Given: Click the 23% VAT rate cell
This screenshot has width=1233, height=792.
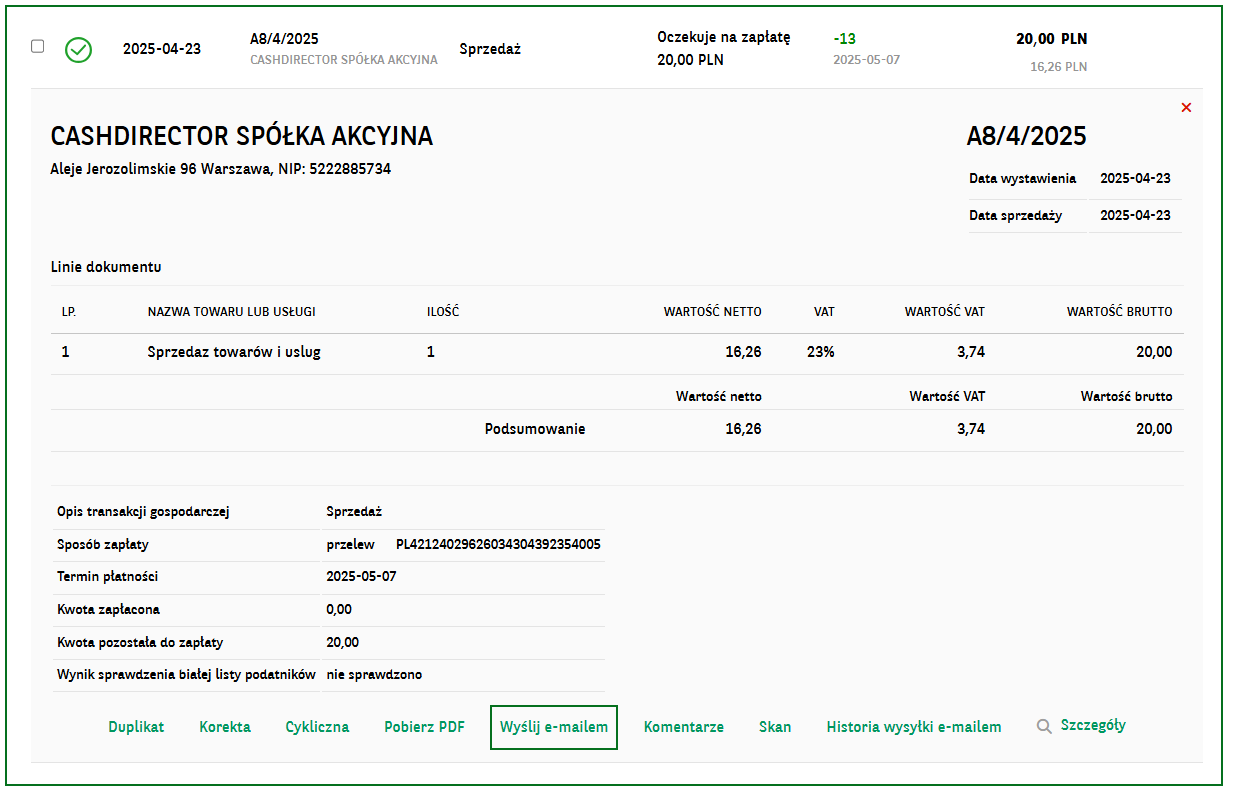Looking at the screenshot, I should pyautogui.click(x=821, y=352).
